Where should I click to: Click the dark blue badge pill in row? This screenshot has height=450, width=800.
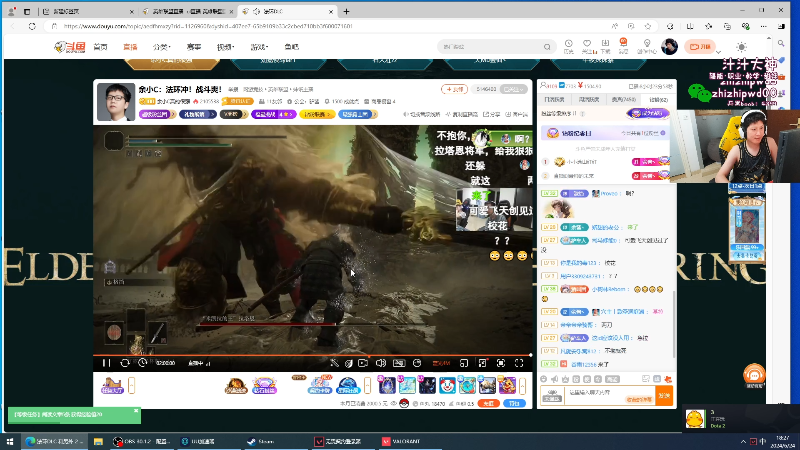pos(197,114)
